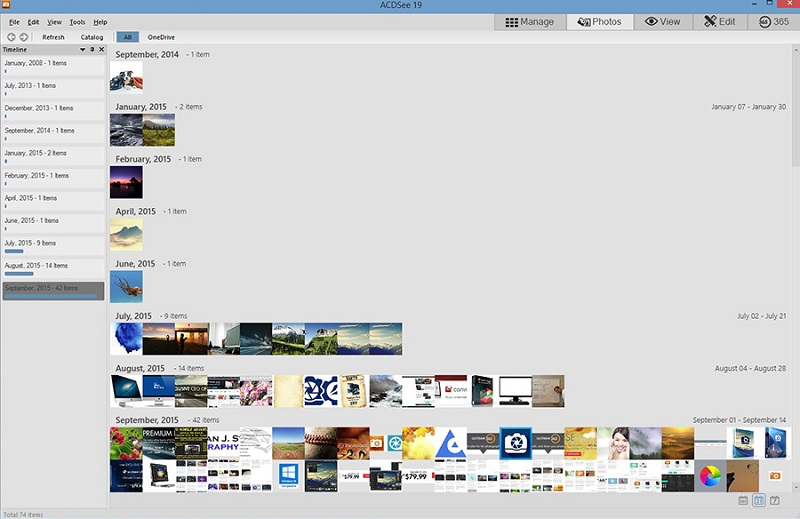The image size is (800, 519).
Task: Click the September, 2015 group heading
Action: (x=147, y=420)
